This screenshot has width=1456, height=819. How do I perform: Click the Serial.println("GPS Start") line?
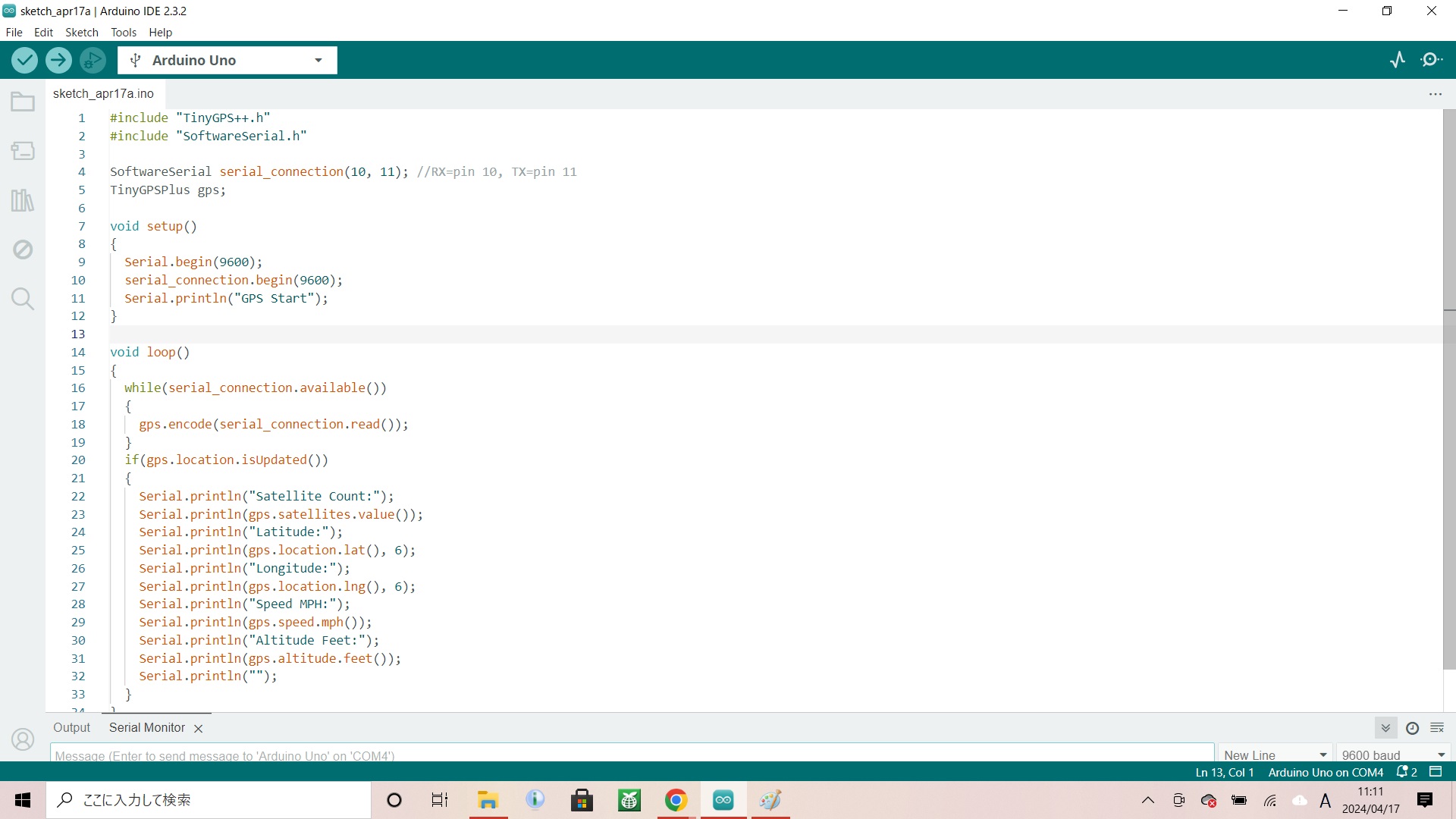click(x=226, y=299)
